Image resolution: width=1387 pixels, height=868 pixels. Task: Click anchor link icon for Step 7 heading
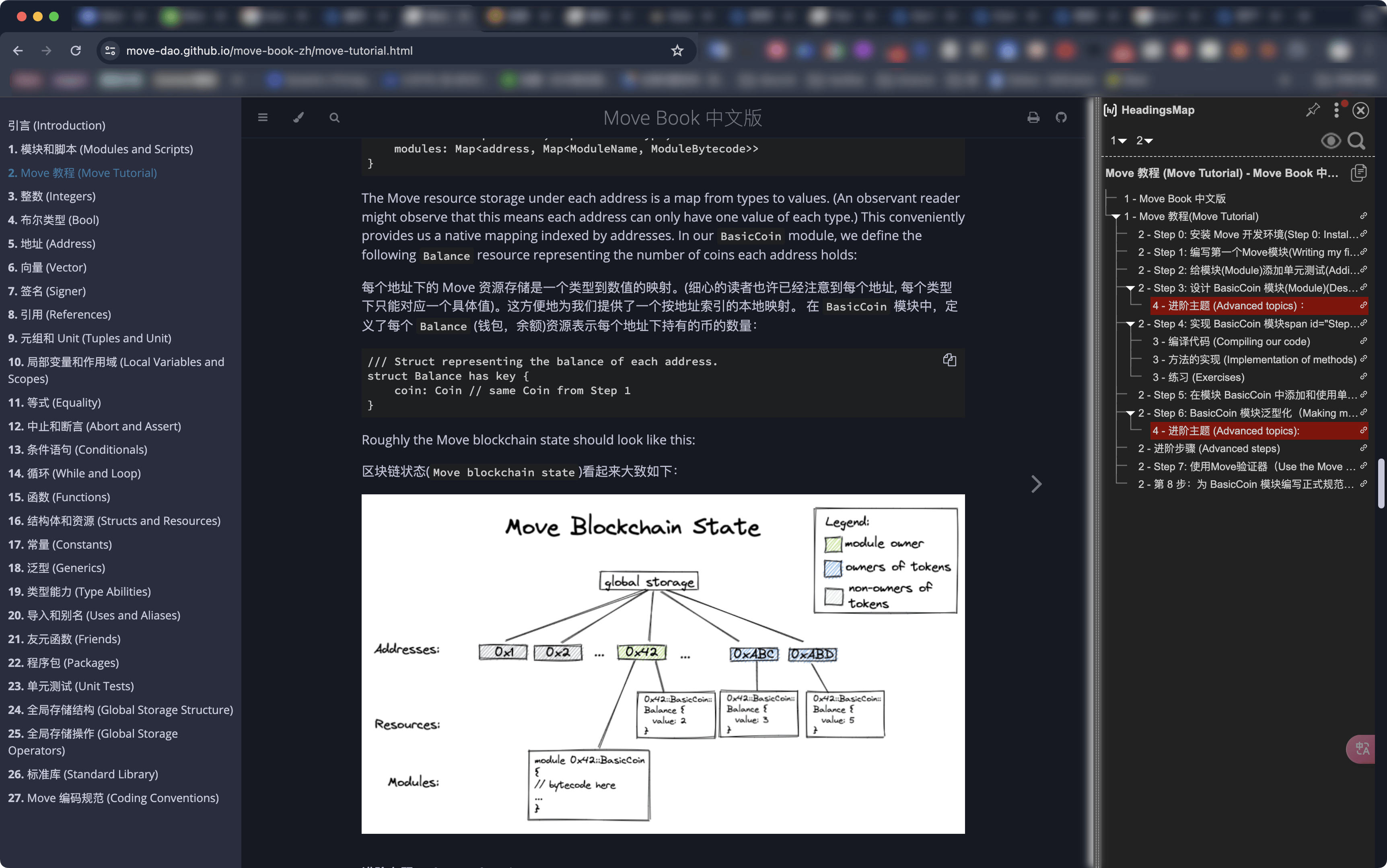(x=1363, y=465)
